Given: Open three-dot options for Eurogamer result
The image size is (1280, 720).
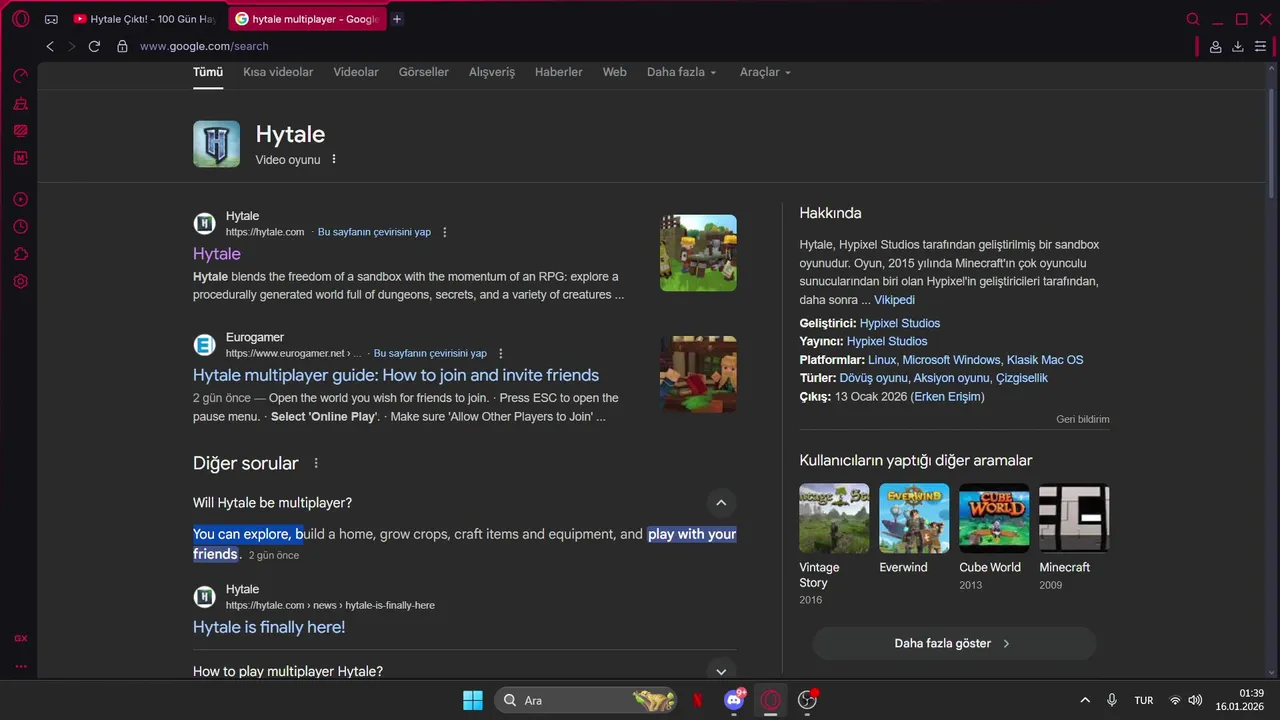Looking at the screenshot, I should coord(501,353).
